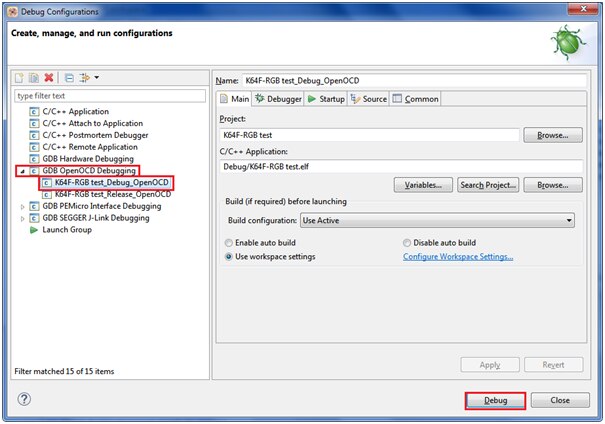Screen dimensions: 605x424
Task: Select GDB PEMicro Interface Debugging item
Action: [x=102, y=206]
